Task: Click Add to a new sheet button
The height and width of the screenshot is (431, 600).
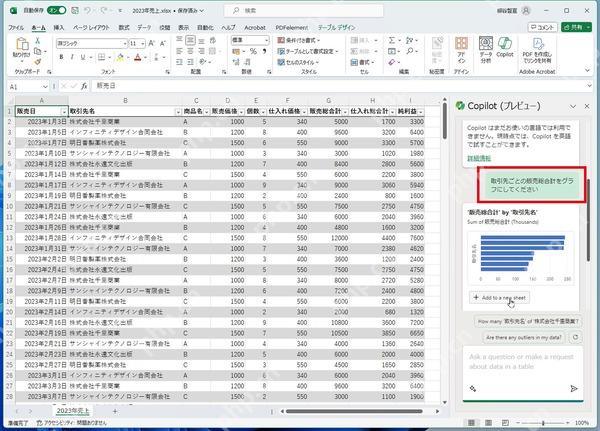Action: point(499,297)
